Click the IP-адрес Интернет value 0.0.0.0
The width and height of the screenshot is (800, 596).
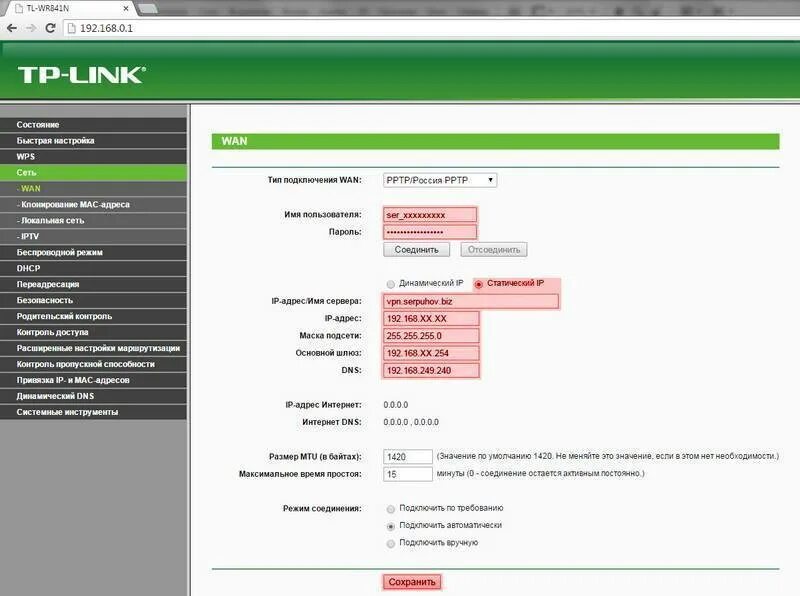pos(395,405)
